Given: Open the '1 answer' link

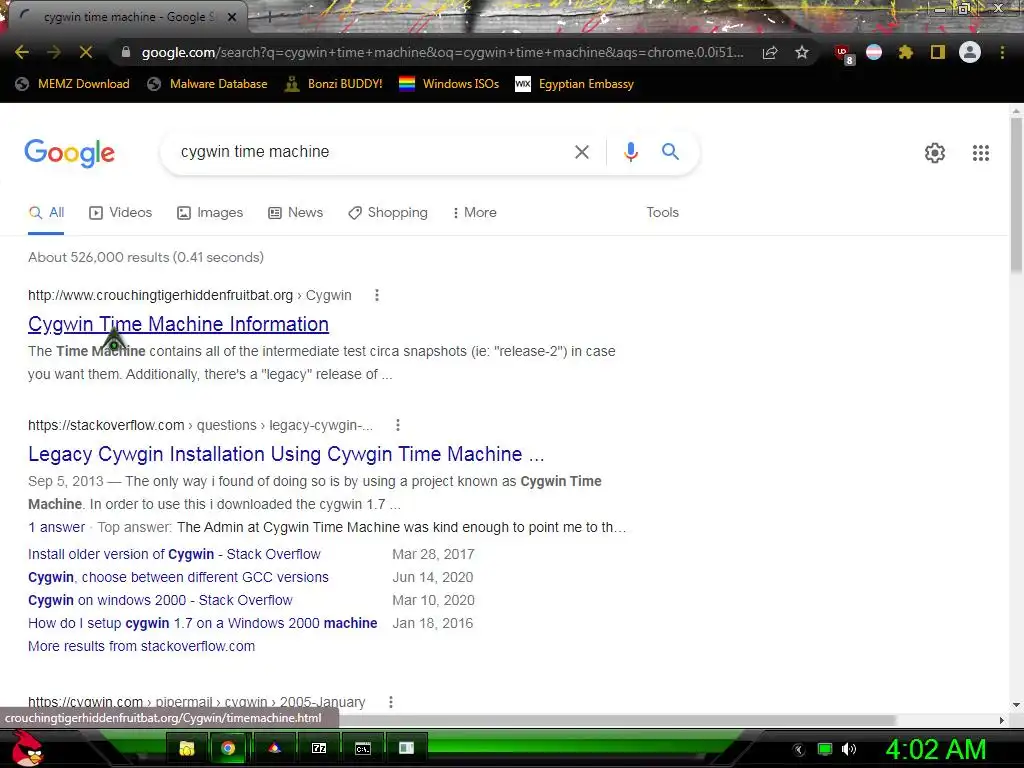Looking at the screenshot, I should point(56,527).
